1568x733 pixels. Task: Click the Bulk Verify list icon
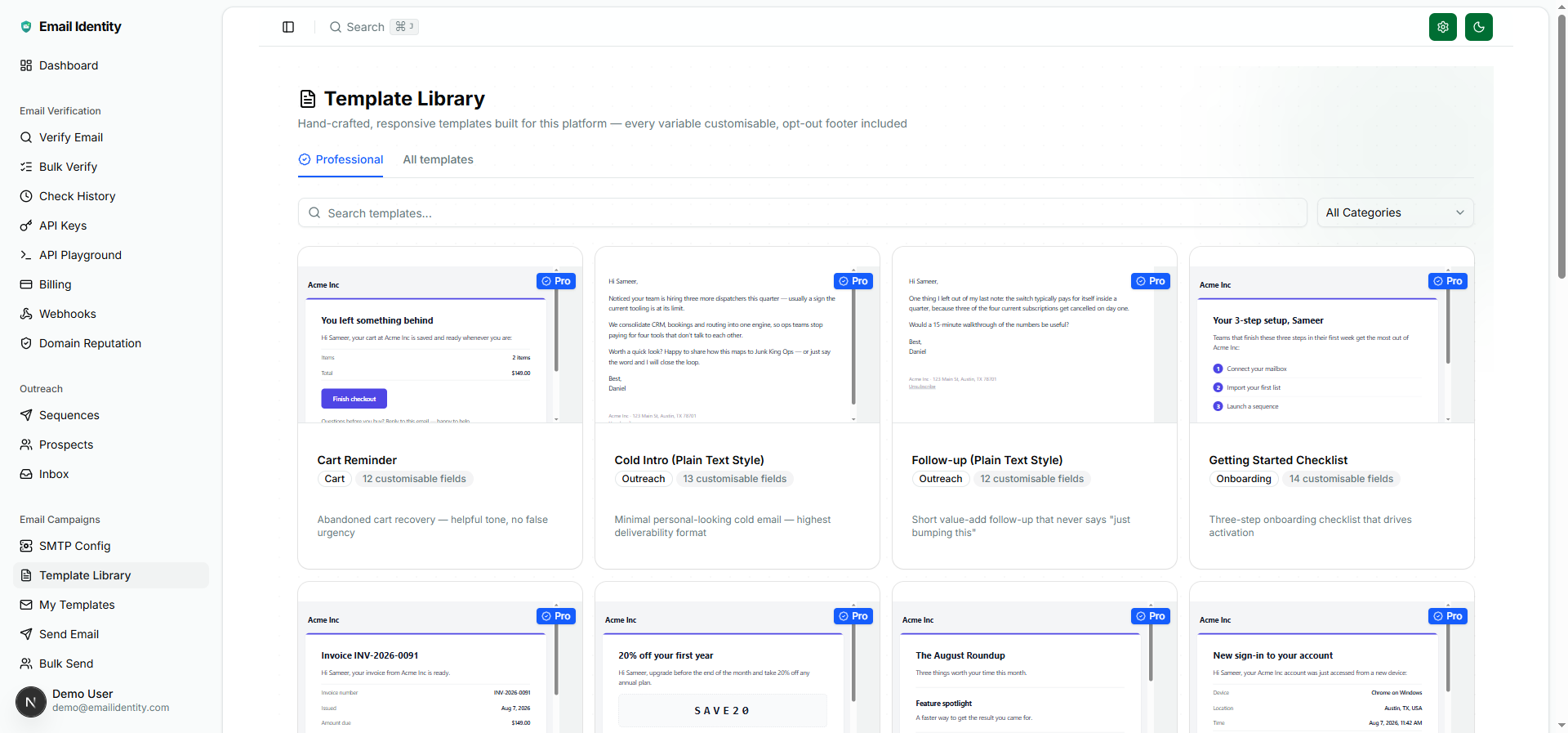tap(26, 167)
